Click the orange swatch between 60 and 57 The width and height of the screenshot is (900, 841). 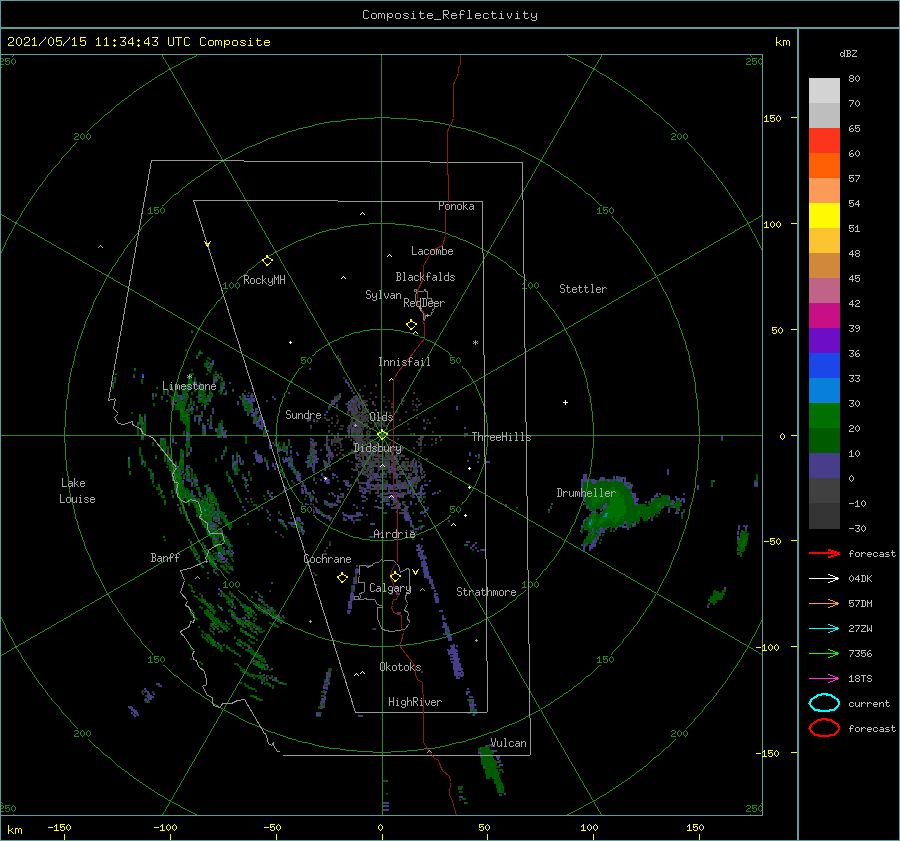[x=824, y=166]
